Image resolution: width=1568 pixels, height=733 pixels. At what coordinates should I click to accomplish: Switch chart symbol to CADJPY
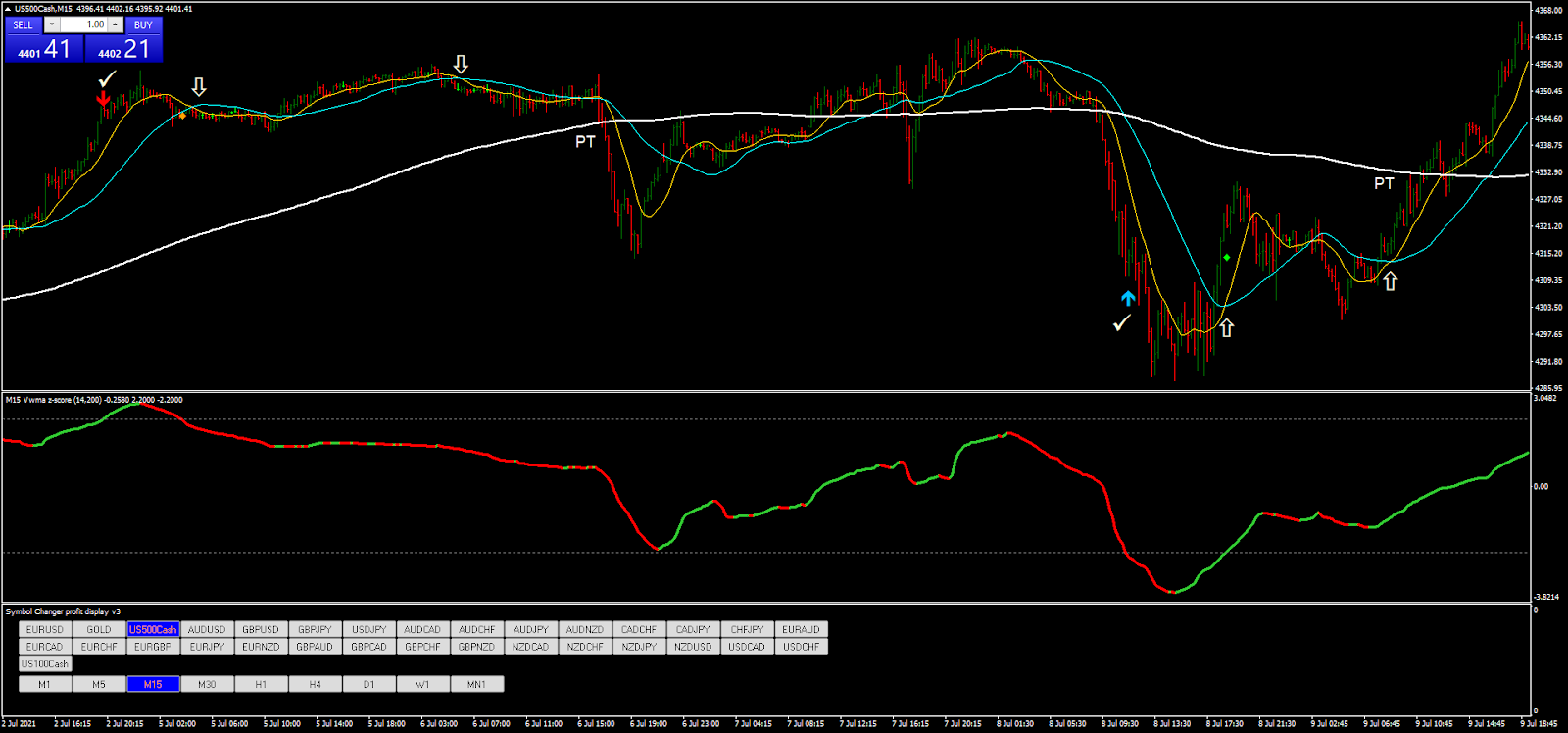[693, 629]
